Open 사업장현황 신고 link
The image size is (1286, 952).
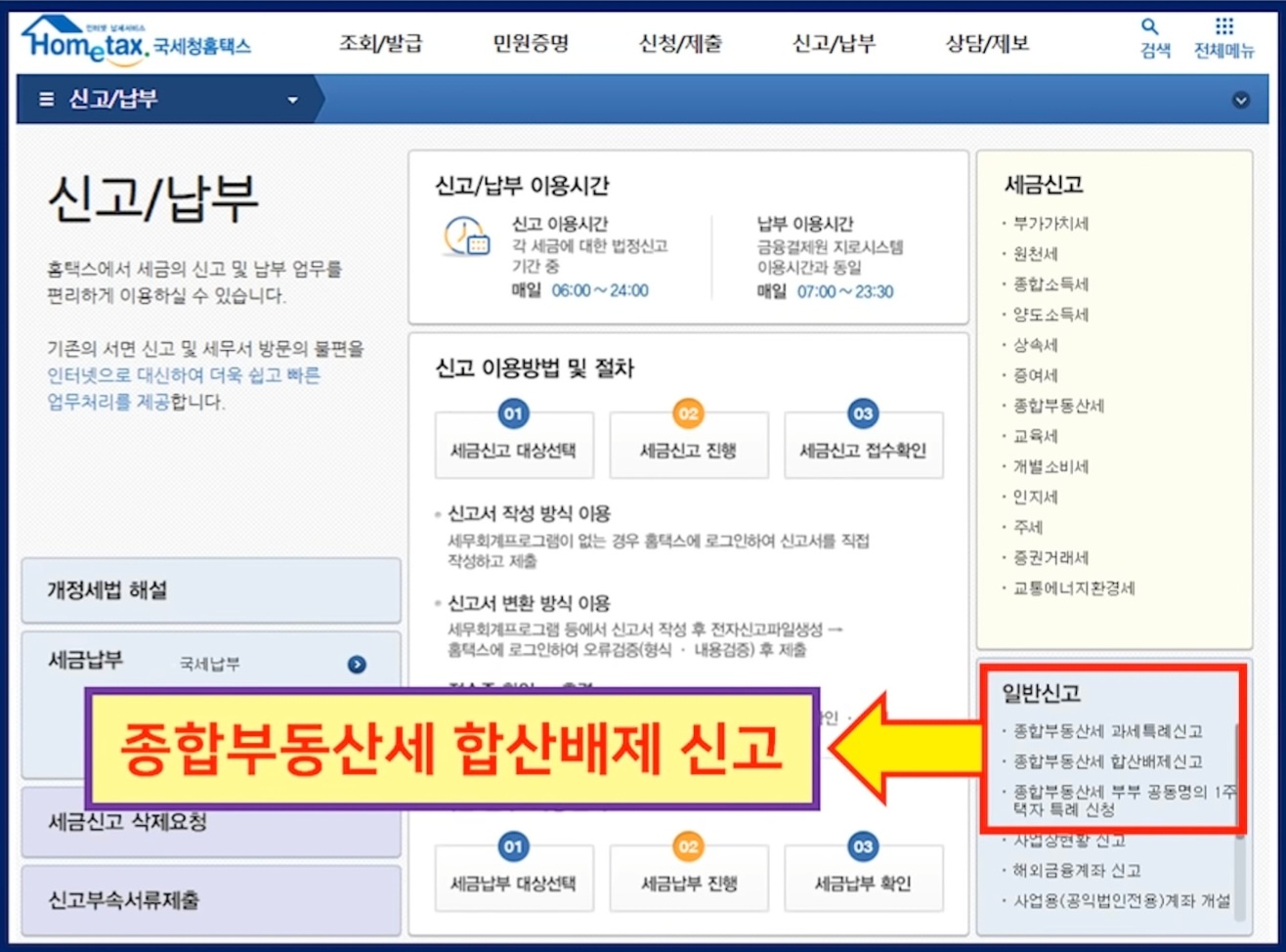tap(1069, 841)
